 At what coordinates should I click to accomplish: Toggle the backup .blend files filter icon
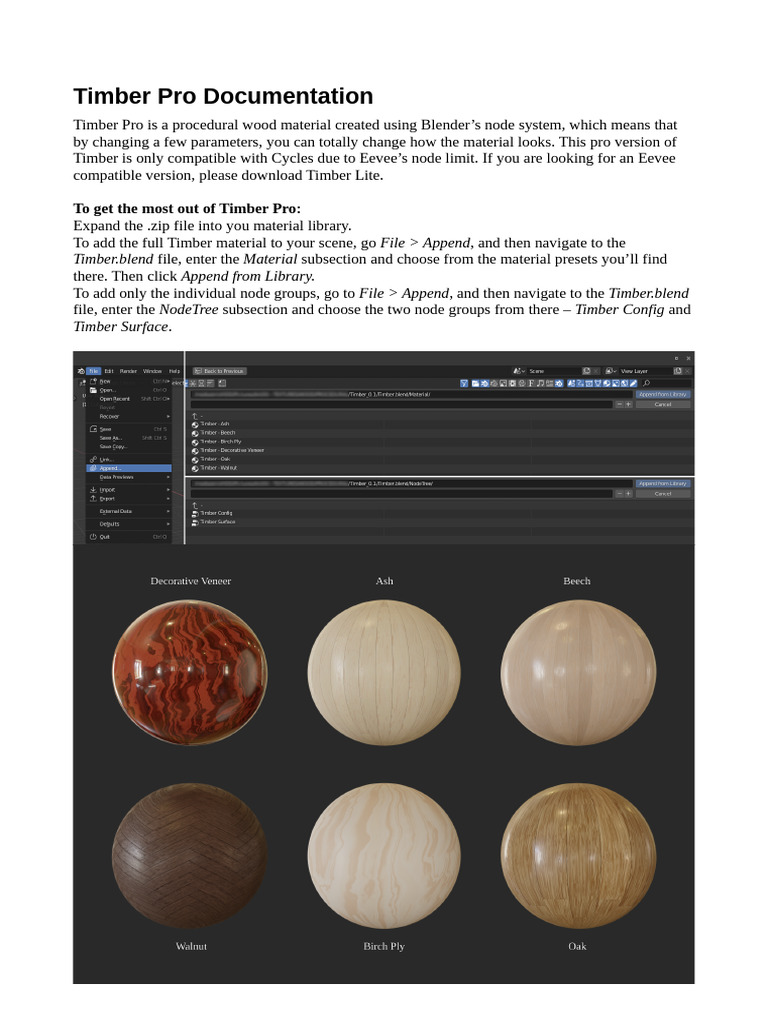pyautogui.click(x=494, y=383)
